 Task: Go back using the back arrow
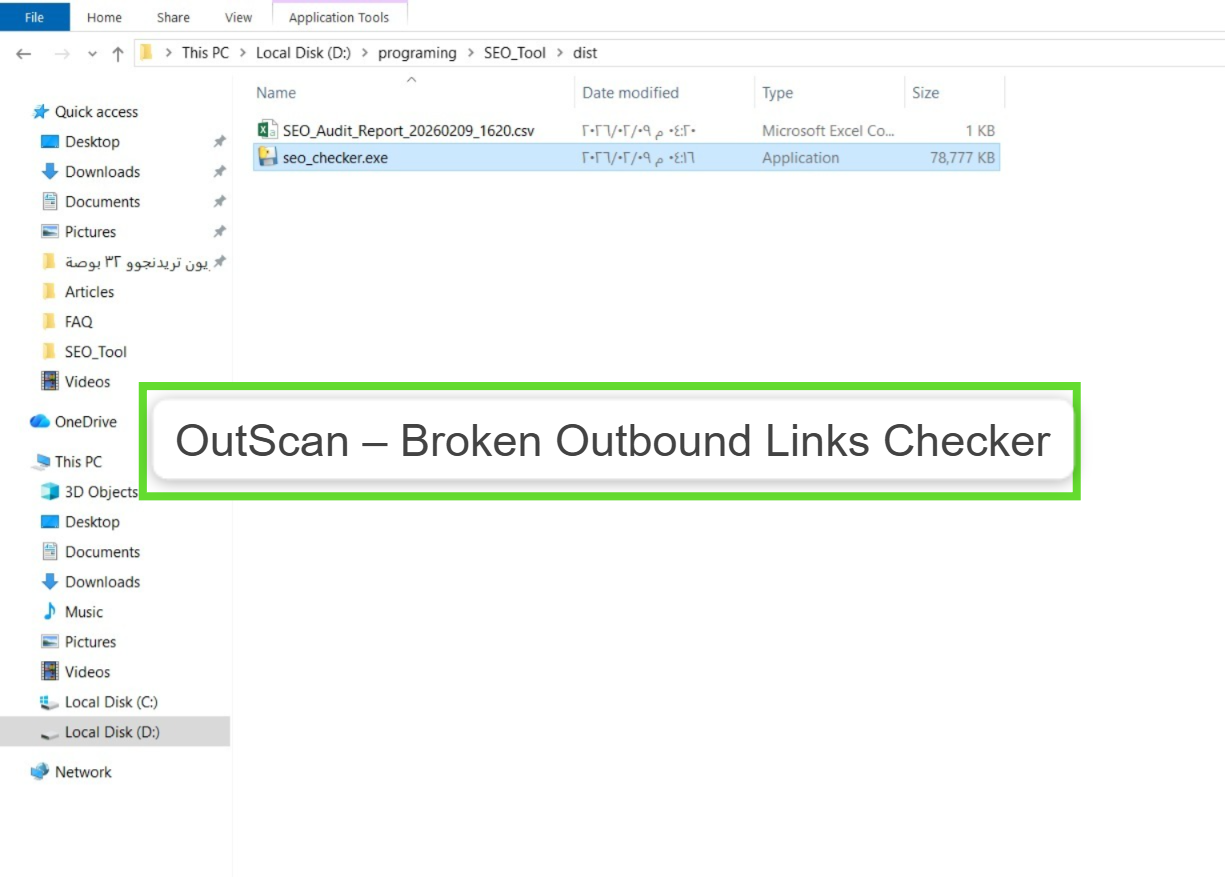click(23, 53)
